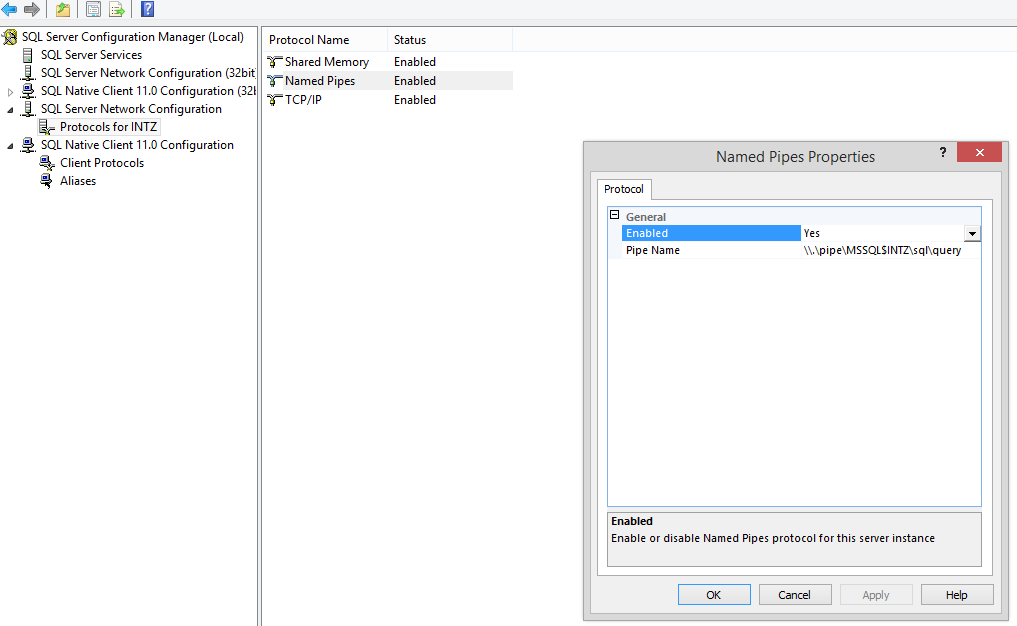Screen dimensions: 1017x626
Task: Expand SQL Native Client 11.0 Configuration (32bit) node
Action: 10,92
